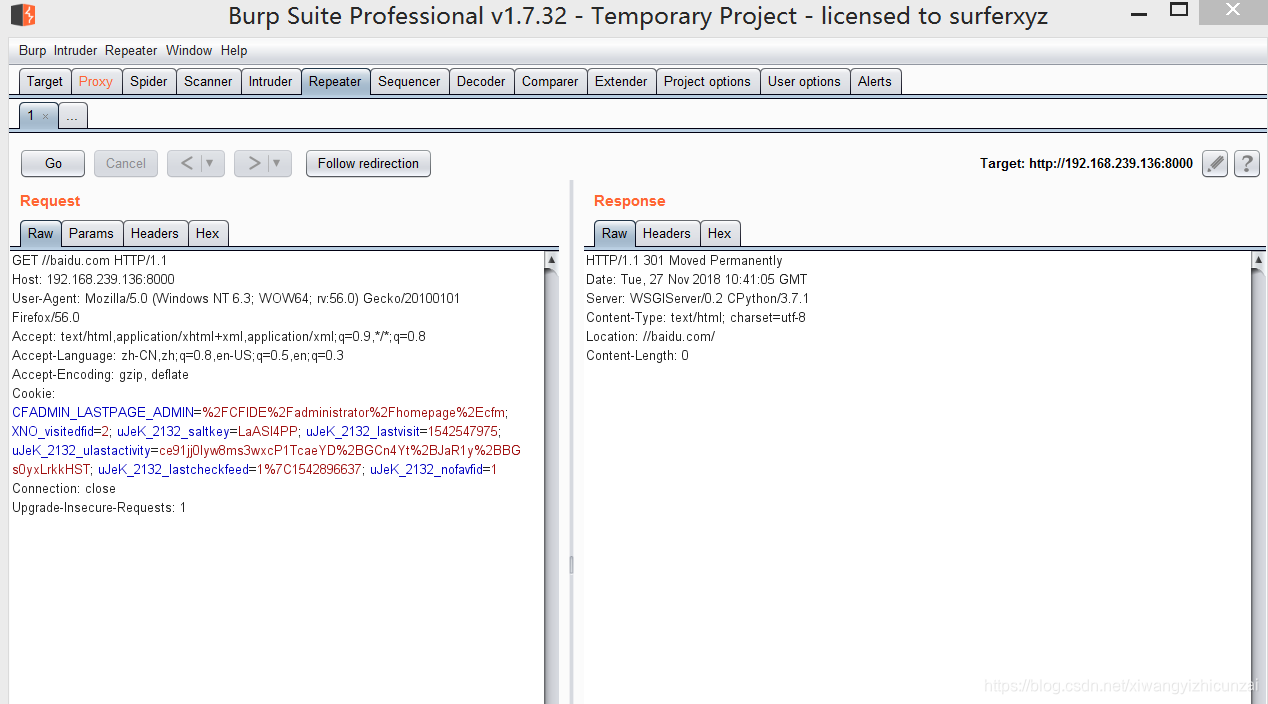Open the Repeater menu
The width and height of the screenshot is (1268, 704).
pyautogui.click(x=131, y=50)
